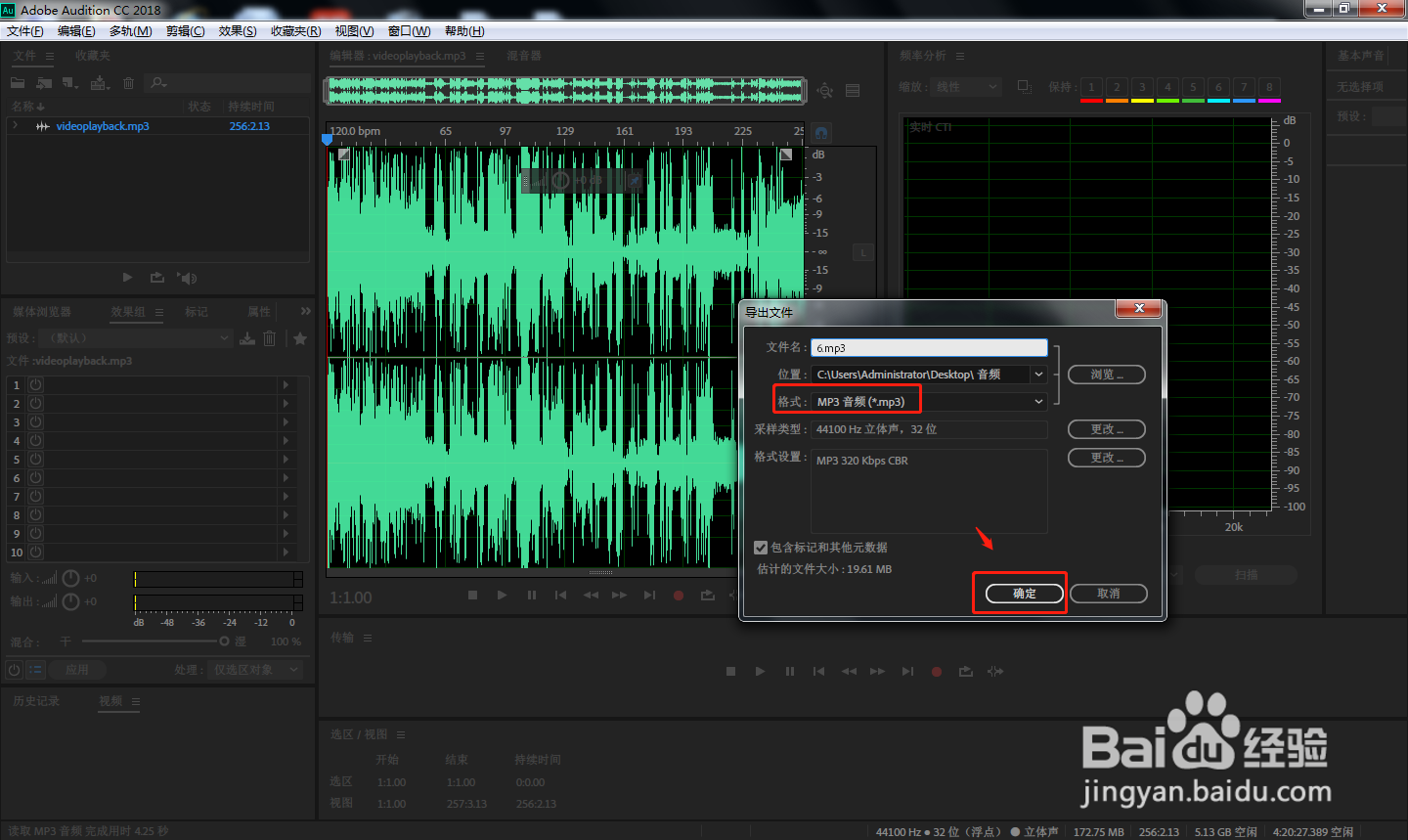Toggle the power button of effect slot 8

[x=35, y=515]
